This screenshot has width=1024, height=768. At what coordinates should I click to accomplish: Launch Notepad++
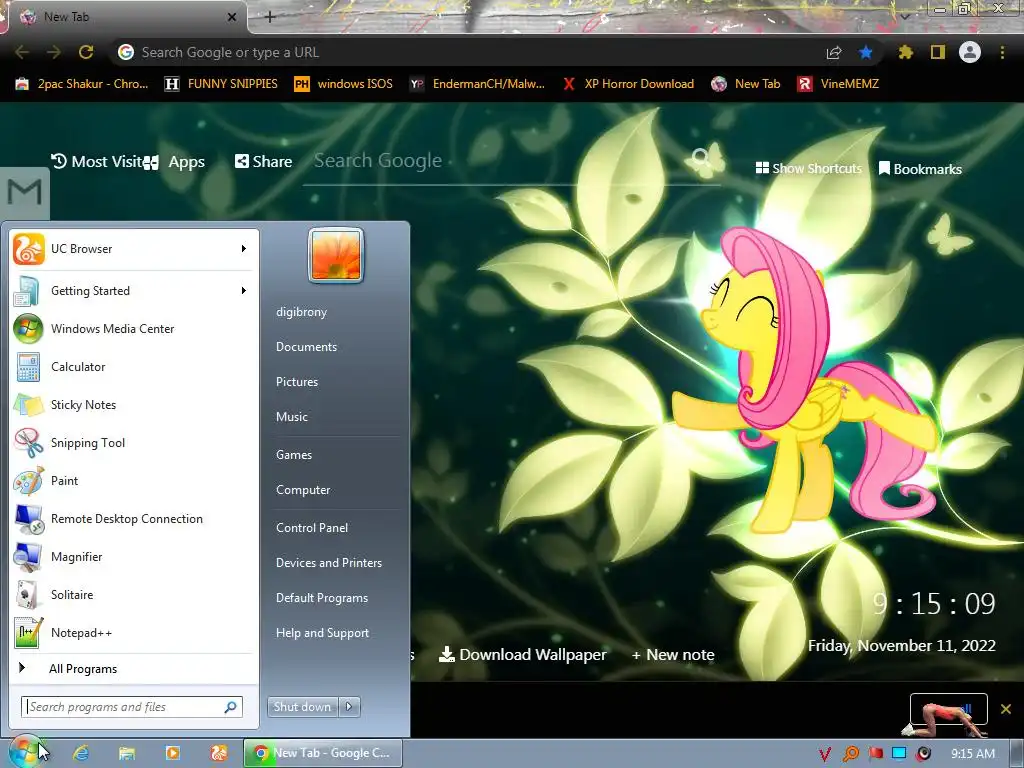134,633
